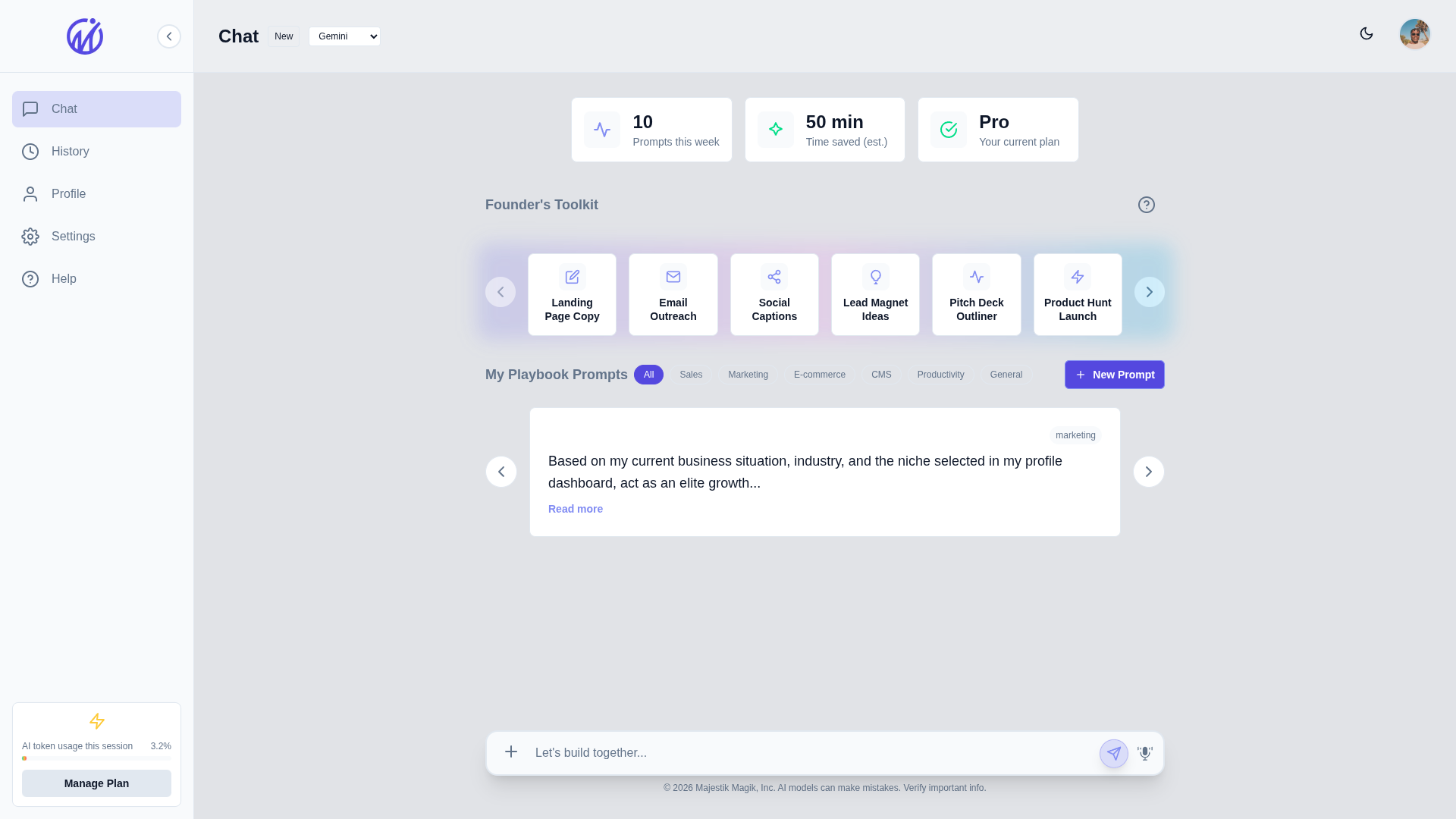Image resolution: width=1456 pixels, height=819 pixels.
Task: Open the Email Outreach tool
Action: tap(673, 294)
